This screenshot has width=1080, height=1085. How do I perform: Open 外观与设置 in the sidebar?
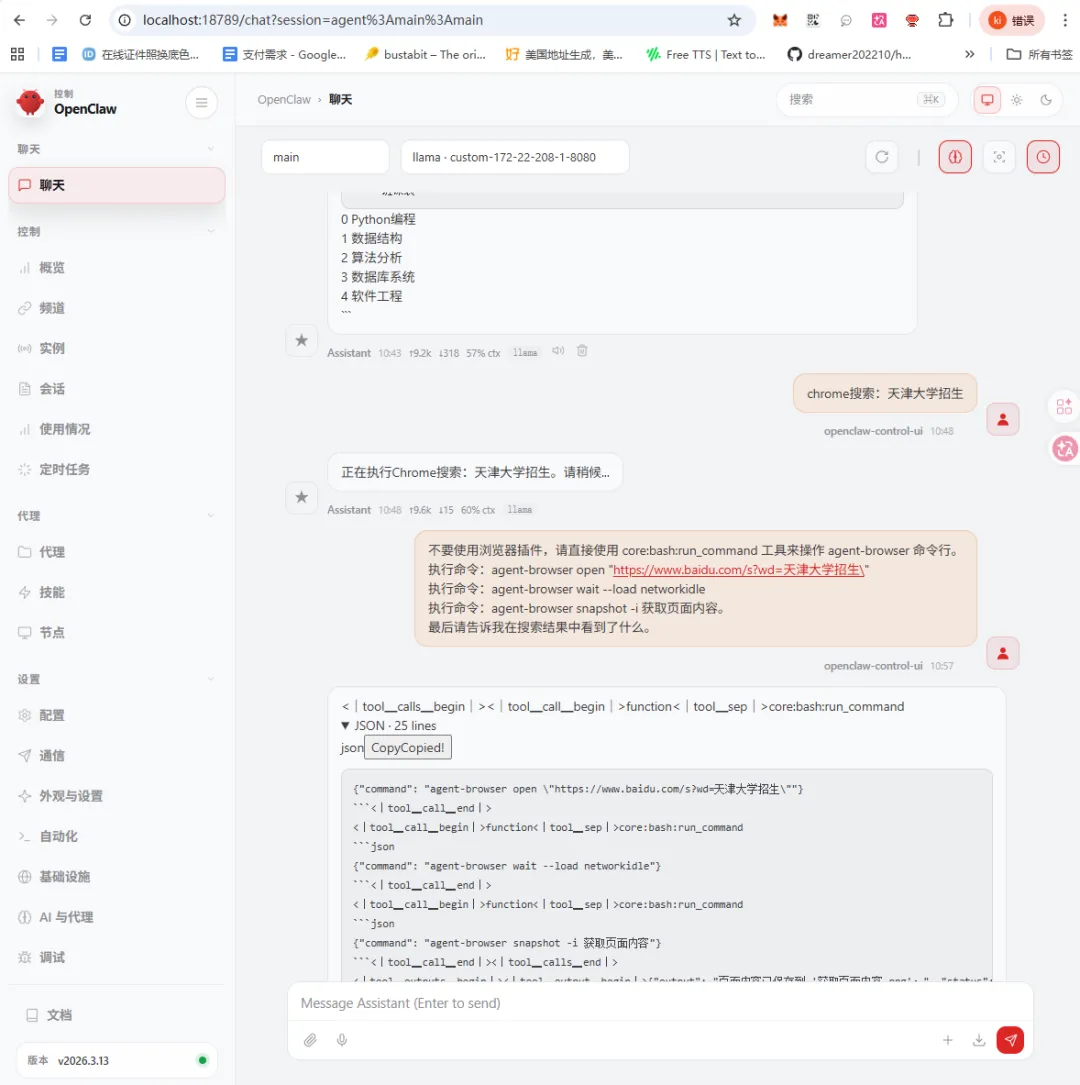click(x=117, y=796)
